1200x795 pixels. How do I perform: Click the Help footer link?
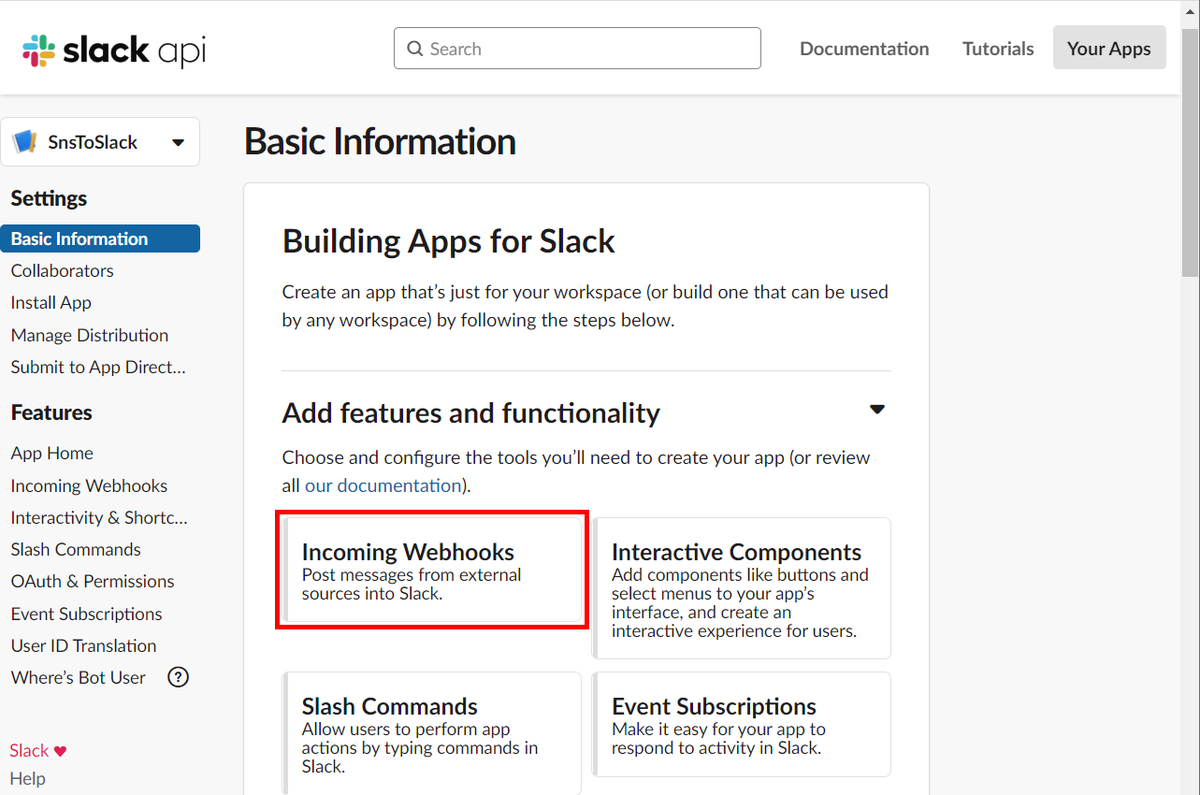(28, 778)
